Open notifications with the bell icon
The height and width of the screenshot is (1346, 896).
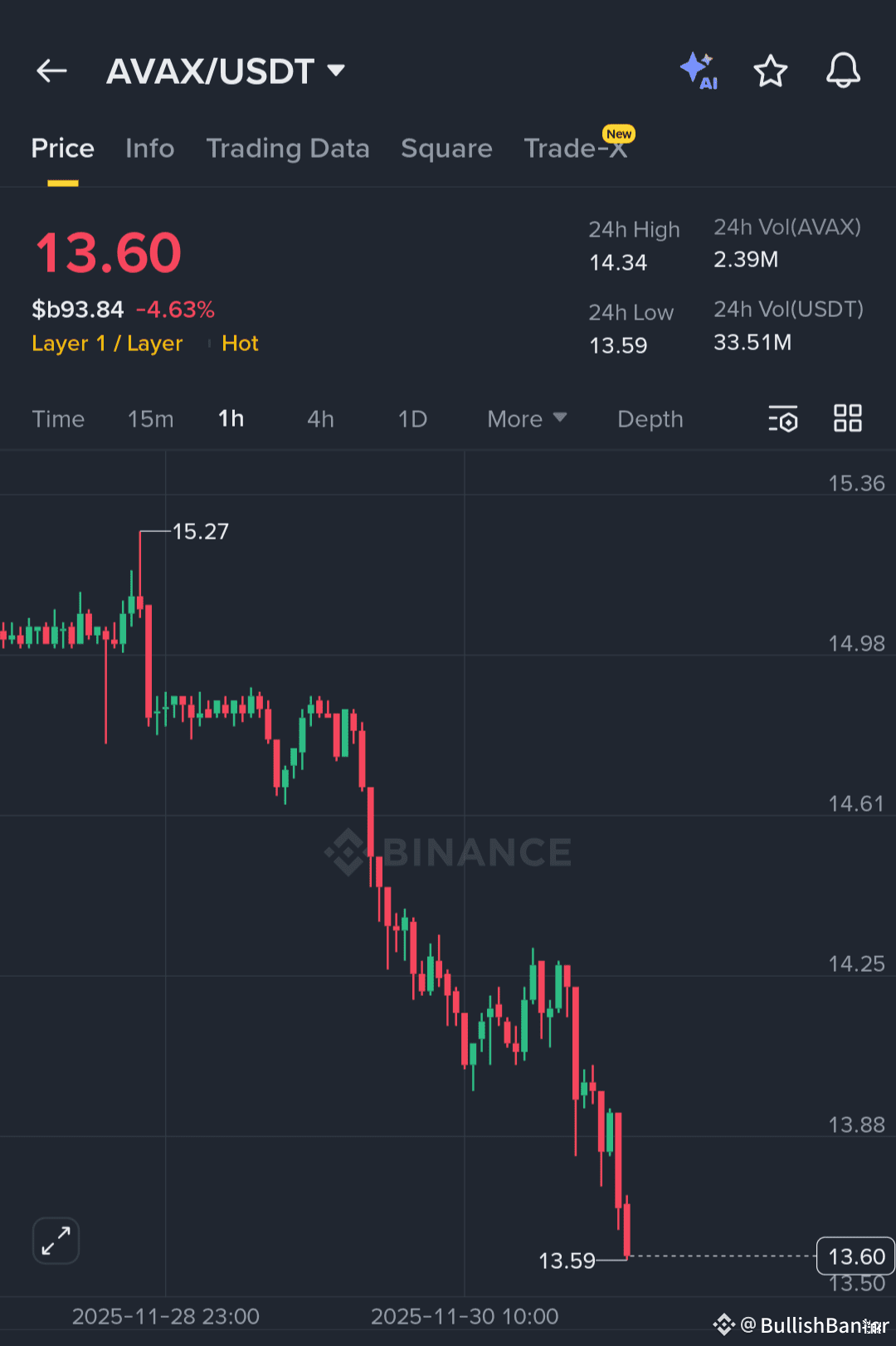(x=843, y=71)
